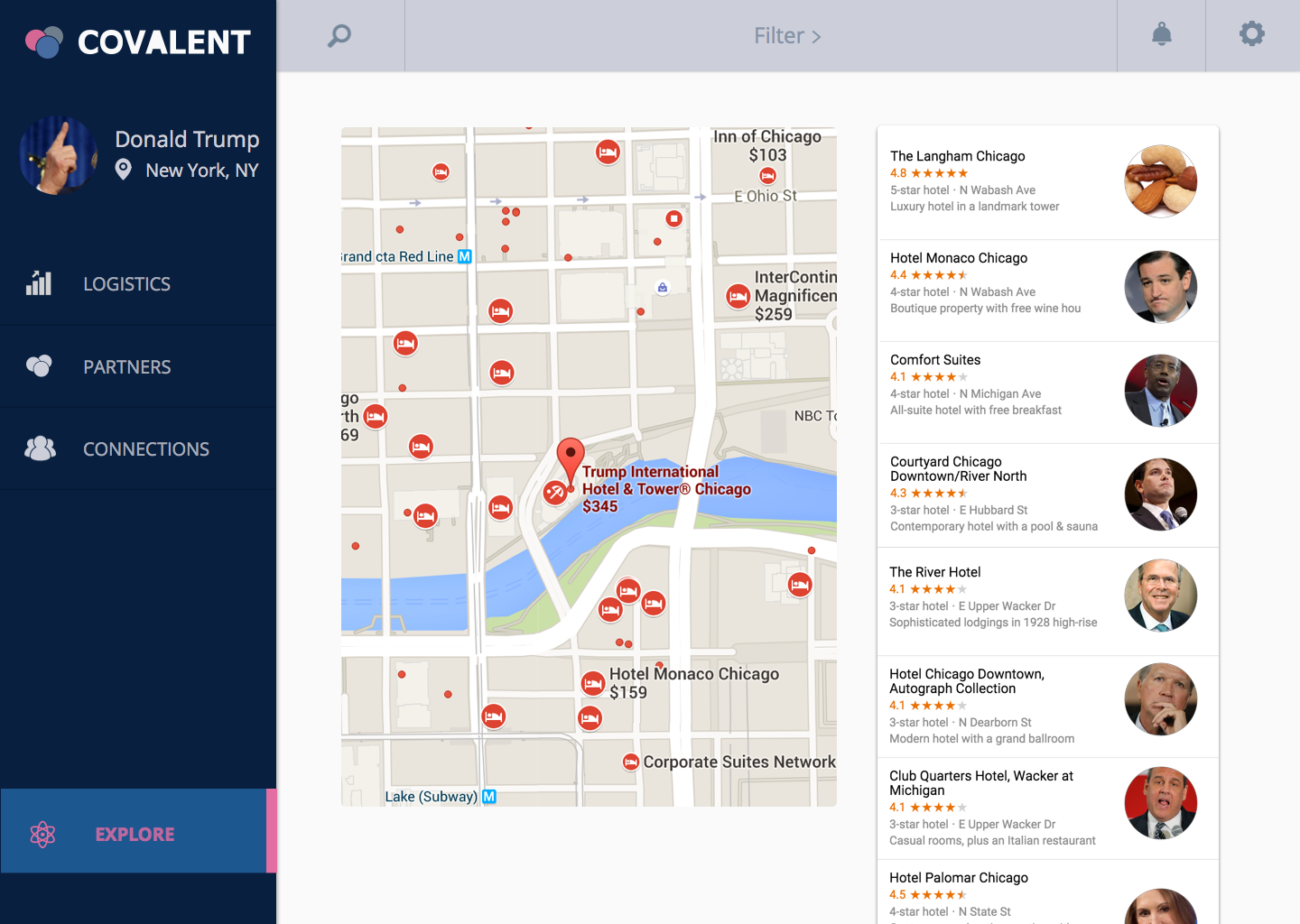
Task: Open settings gear icon
Action: [1252, 34]
